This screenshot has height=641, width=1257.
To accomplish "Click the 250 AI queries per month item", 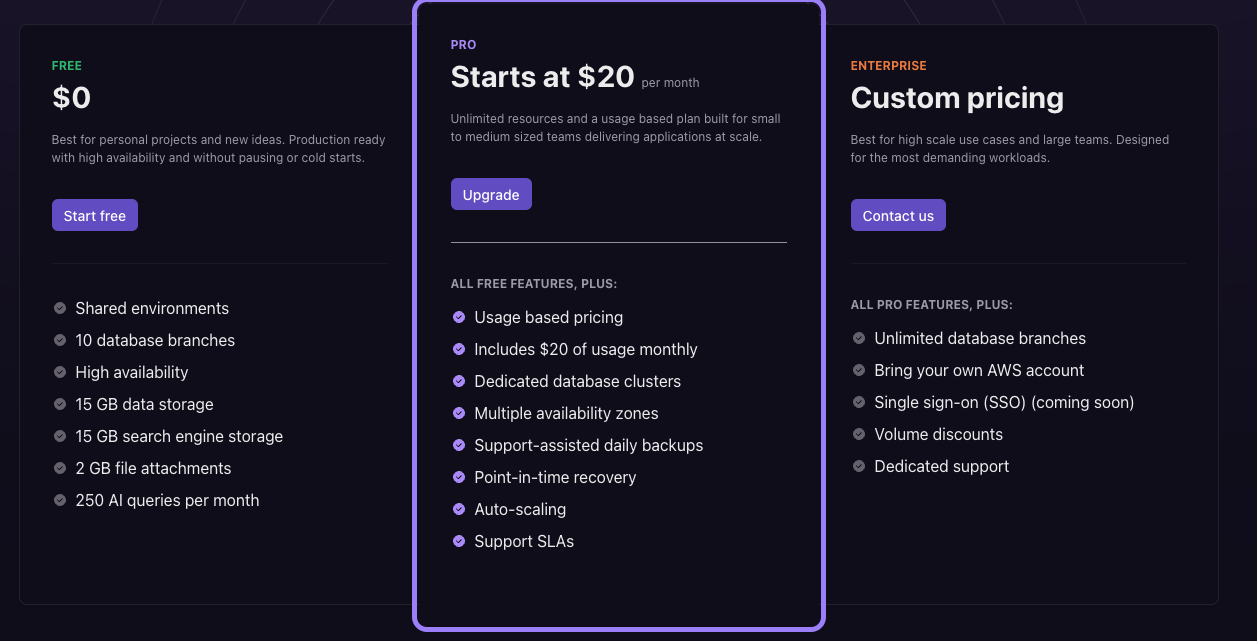I will [x=167, y=500].
